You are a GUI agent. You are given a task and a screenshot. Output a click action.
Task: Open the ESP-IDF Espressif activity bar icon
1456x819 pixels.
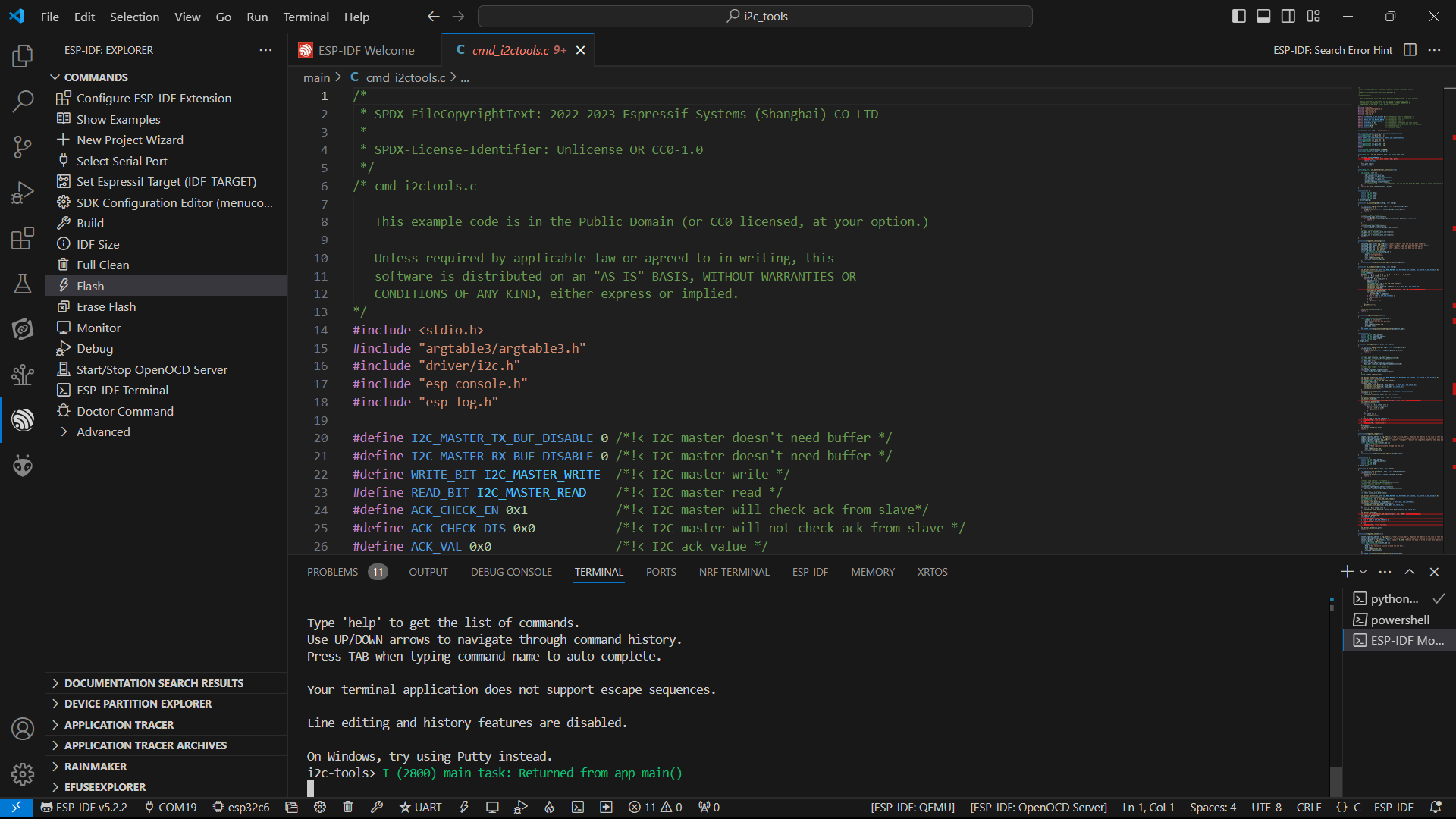(x=23, y=419)
